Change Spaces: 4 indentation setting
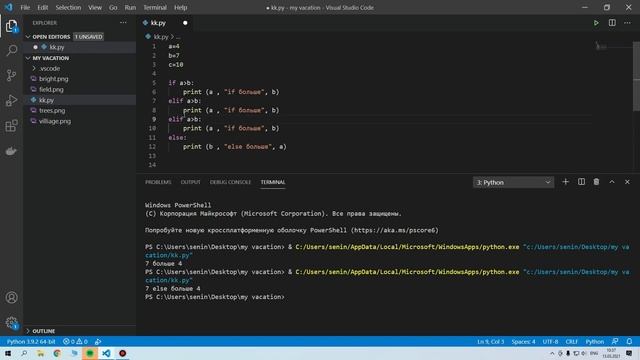Viewport: 640px width, 360px height. [523, 341]
